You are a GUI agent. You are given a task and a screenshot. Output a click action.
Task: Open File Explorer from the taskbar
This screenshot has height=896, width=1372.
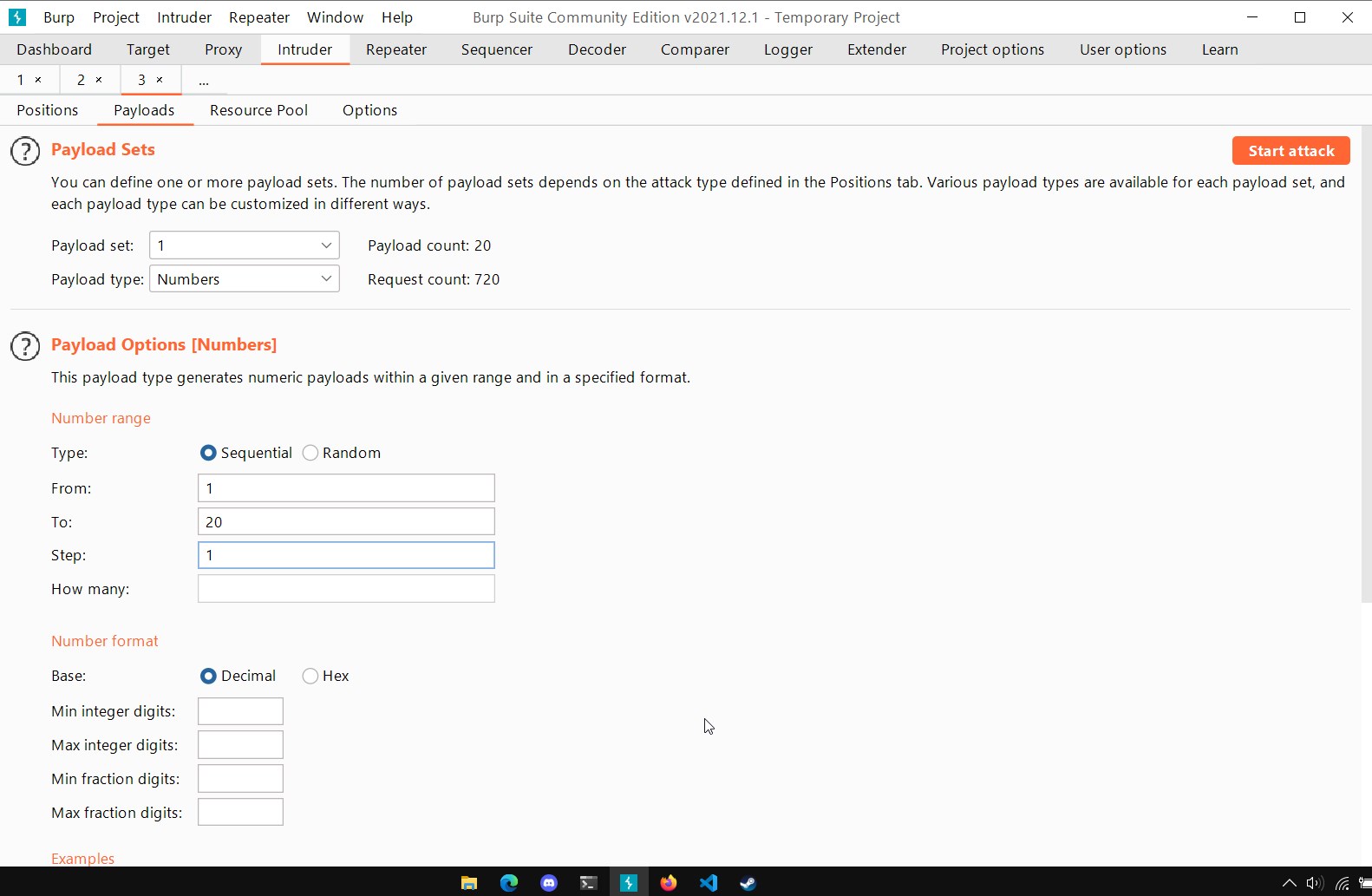469,883
